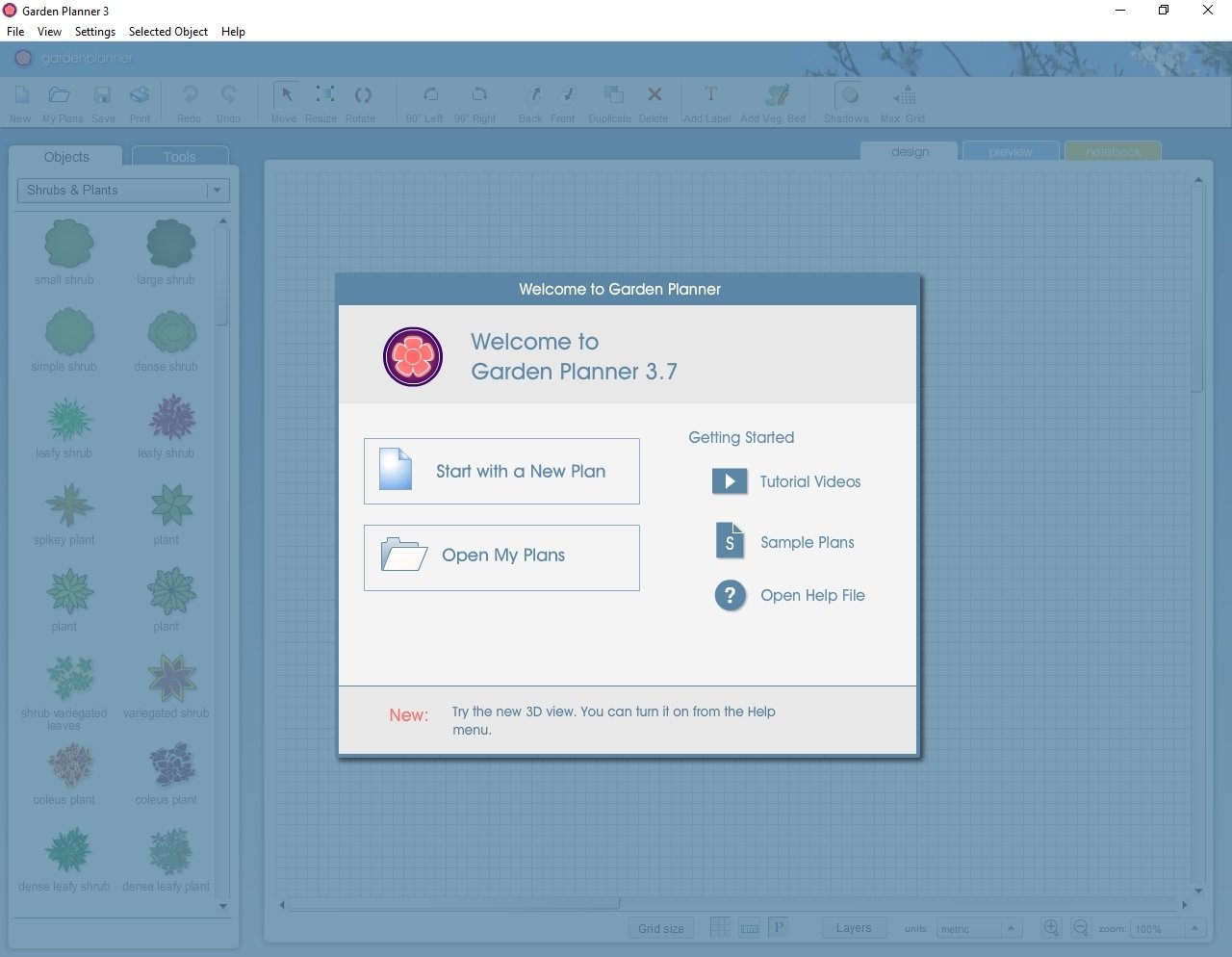Screen dimensions: 1232x957
Task: Open the Selected Object menu
Action: click(x=168, y=32)
